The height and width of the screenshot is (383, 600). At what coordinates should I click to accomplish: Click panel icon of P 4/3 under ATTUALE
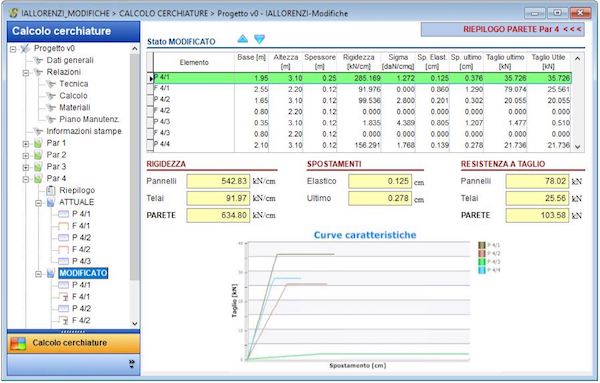click(64, 262)
